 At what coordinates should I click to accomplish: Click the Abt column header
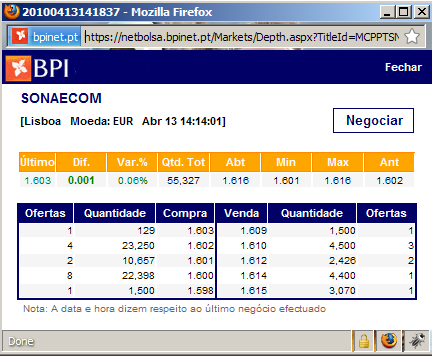coord(235,162)
